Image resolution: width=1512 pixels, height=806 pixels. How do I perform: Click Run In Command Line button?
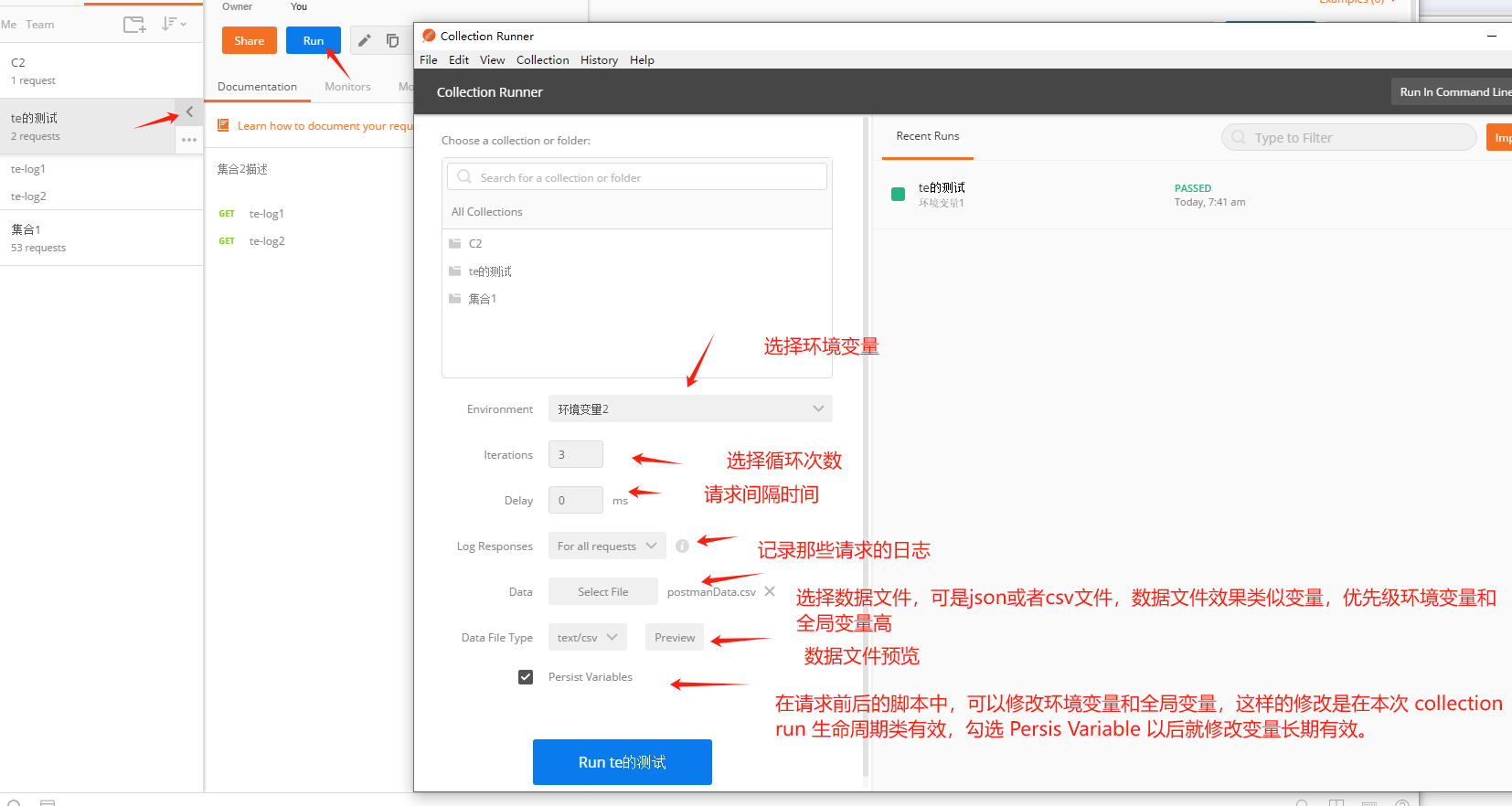point(1453,91)
